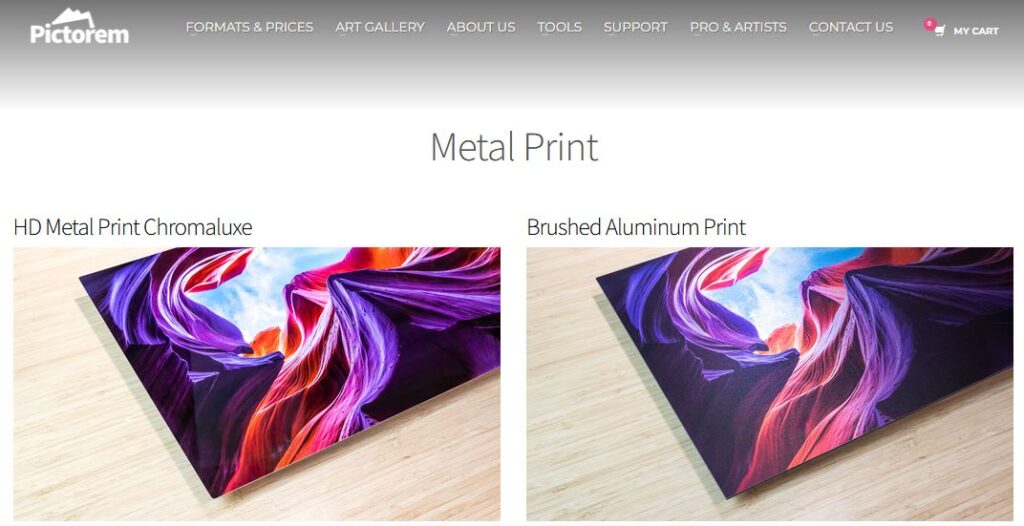This screenshot has width=1024, height=526.
Task: Open the Pro & Artists menu
Action: pyautogui.click(x=738, y=27)
